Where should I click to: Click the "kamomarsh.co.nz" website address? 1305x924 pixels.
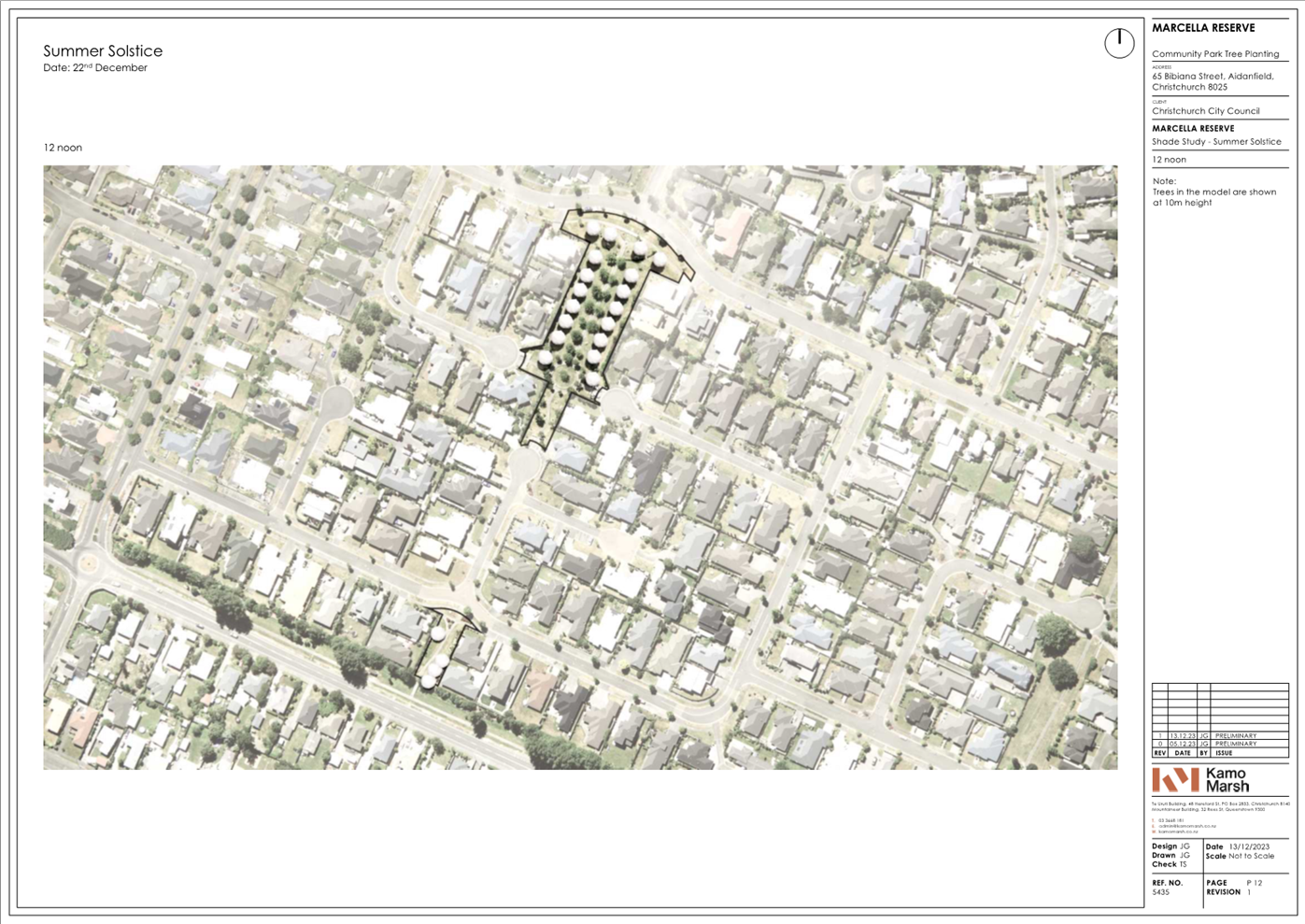(1179, 832)
